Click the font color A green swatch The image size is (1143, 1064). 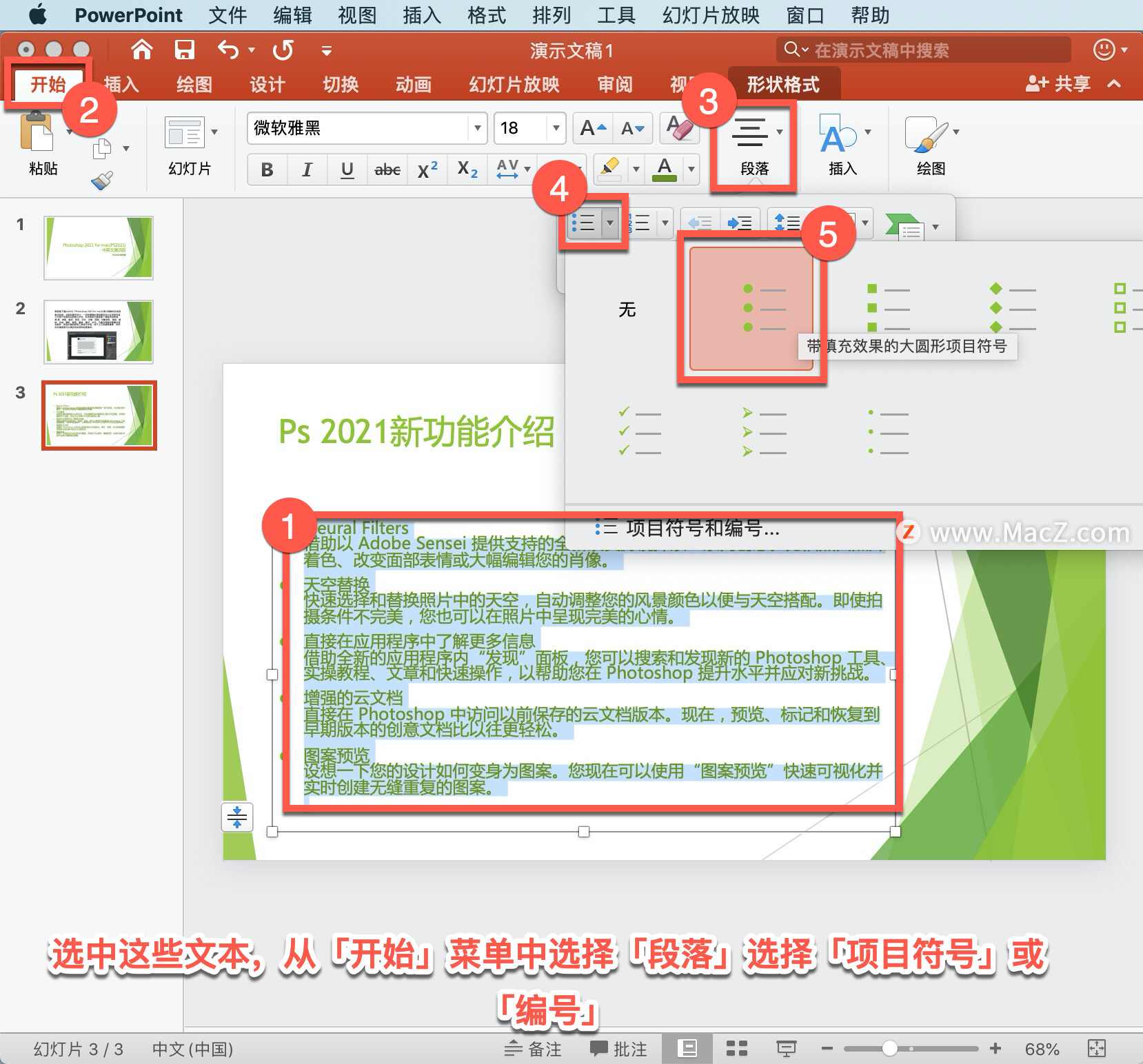pyautogui.click(x=664, y=169)
